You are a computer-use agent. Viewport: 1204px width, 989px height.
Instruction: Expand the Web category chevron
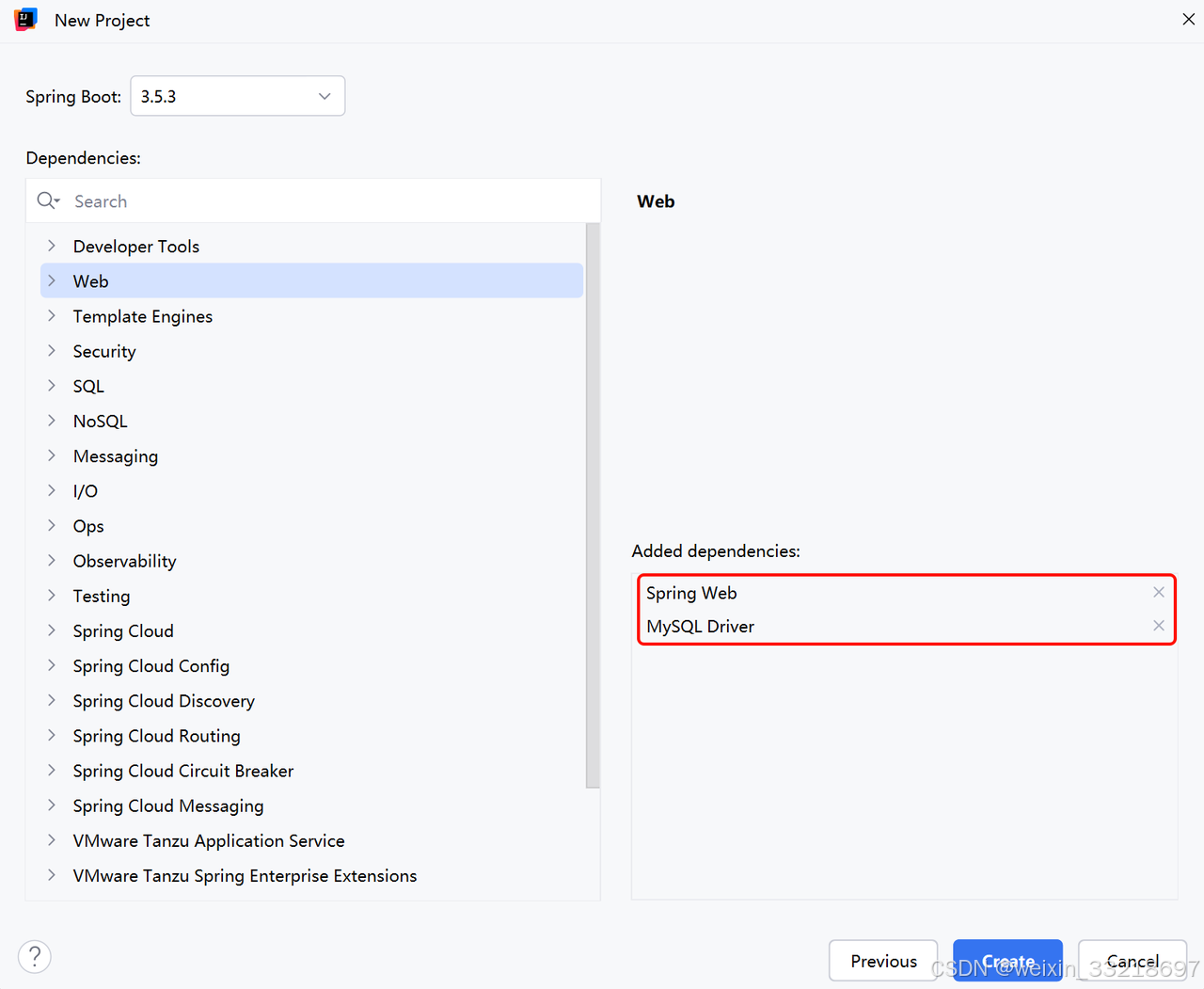pyautogui.click(x=52, y=280)
